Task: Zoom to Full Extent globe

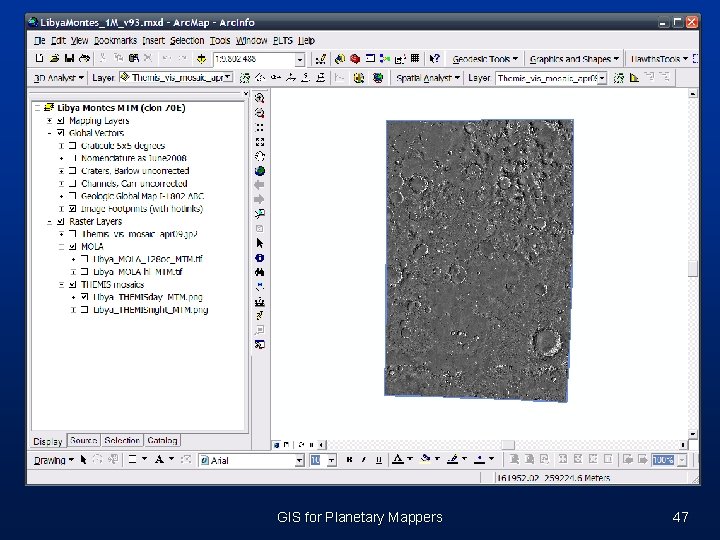Action: pos(259,171)
